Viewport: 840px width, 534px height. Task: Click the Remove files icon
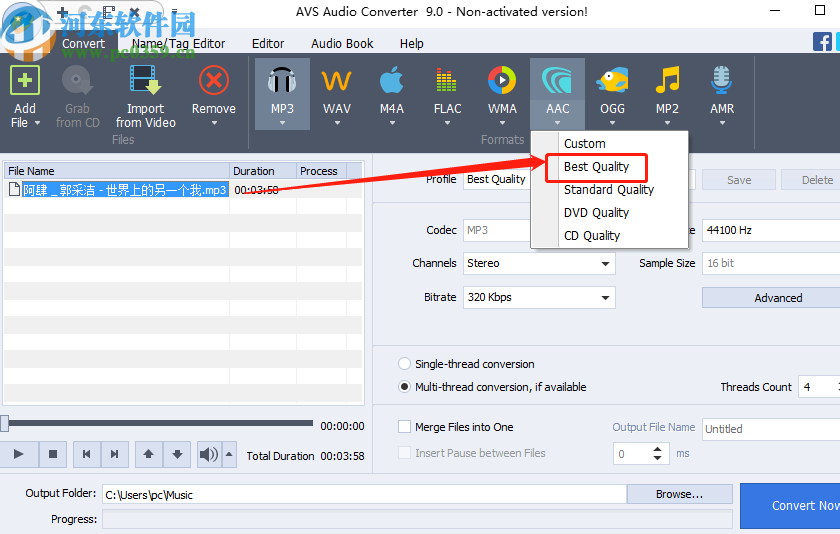click(x=214, y=81)
